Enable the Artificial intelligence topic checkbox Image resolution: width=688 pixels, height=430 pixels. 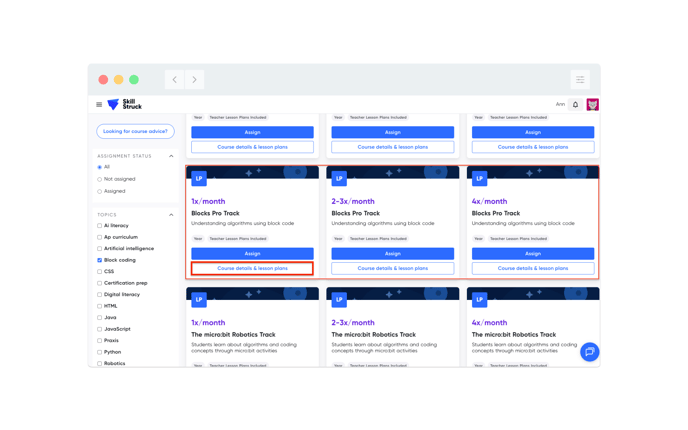100,249
